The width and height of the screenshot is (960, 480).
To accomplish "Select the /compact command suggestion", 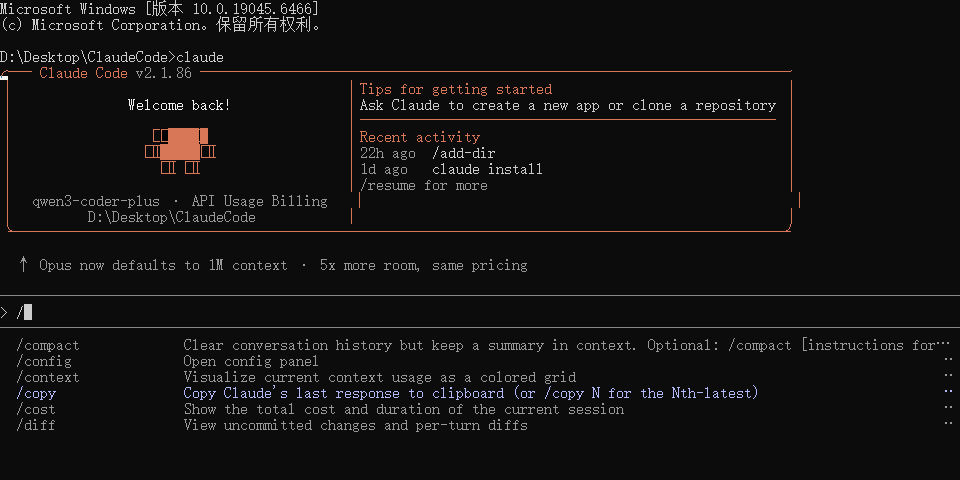I will click(x=48, y=345).
